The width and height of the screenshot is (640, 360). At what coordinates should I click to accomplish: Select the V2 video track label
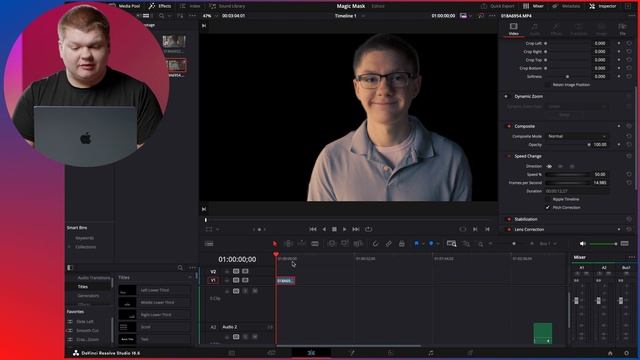[213, 271]
